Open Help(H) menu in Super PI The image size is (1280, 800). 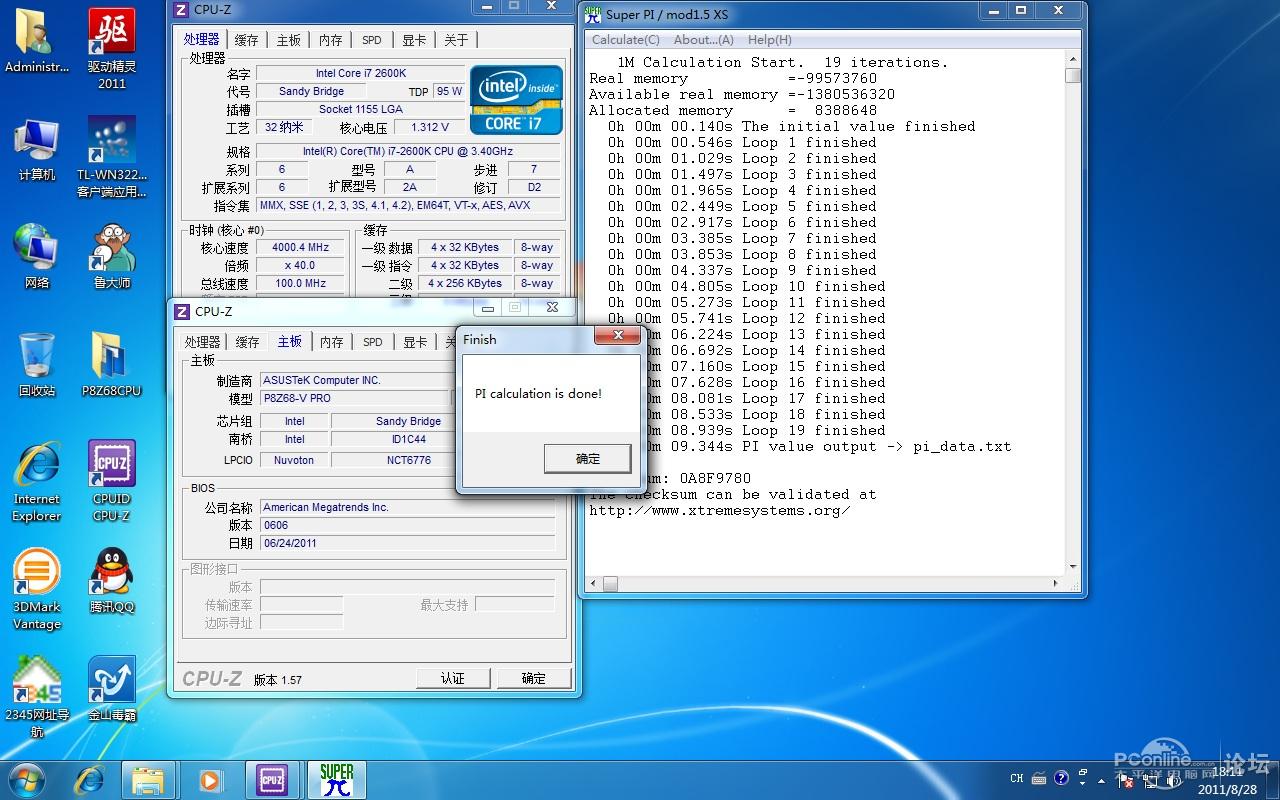pyautogui.click(x=770, y=40)
